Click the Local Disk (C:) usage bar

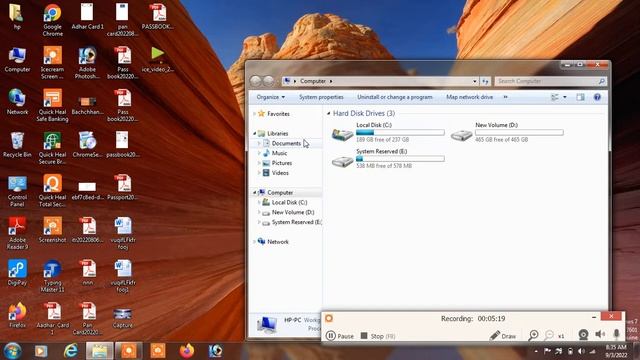pyautogui.click(x=400, y=132)
